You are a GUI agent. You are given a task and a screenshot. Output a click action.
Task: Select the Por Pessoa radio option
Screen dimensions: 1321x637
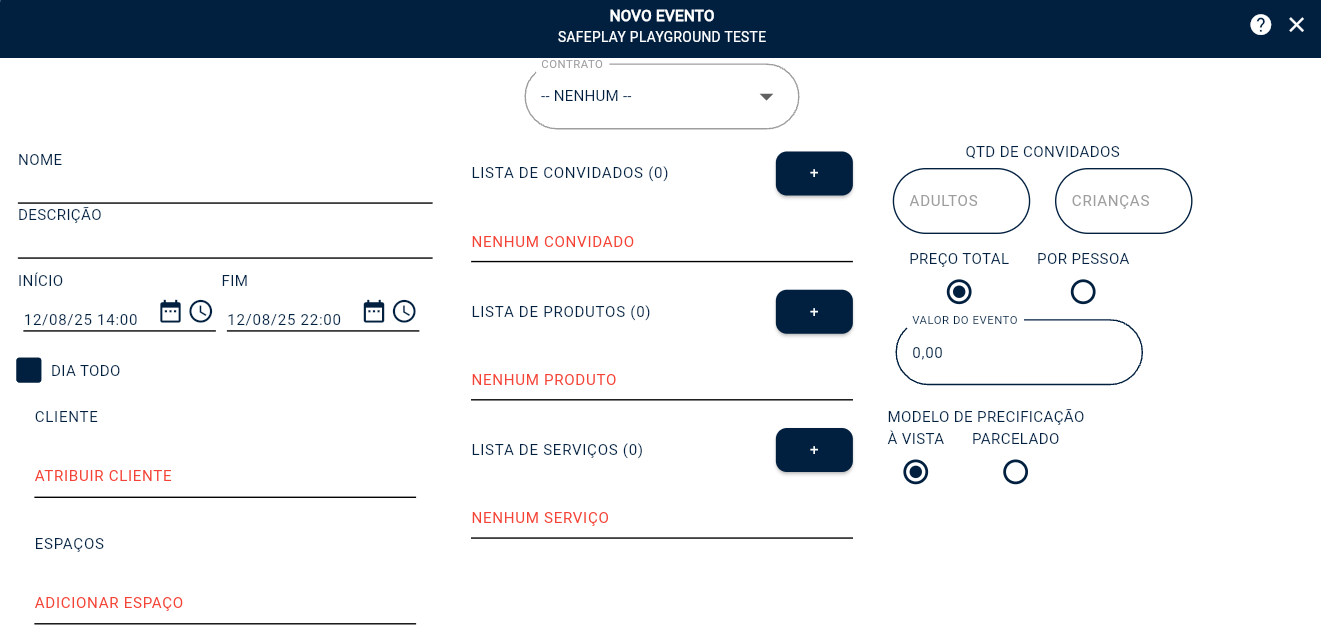tap(1083, 292)
